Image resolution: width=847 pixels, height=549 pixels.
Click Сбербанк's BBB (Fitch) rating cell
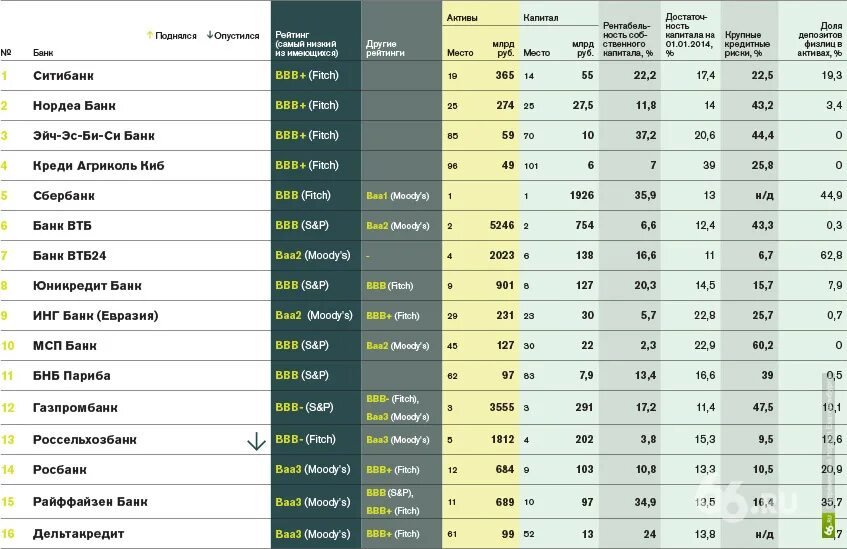click(302, 195)
